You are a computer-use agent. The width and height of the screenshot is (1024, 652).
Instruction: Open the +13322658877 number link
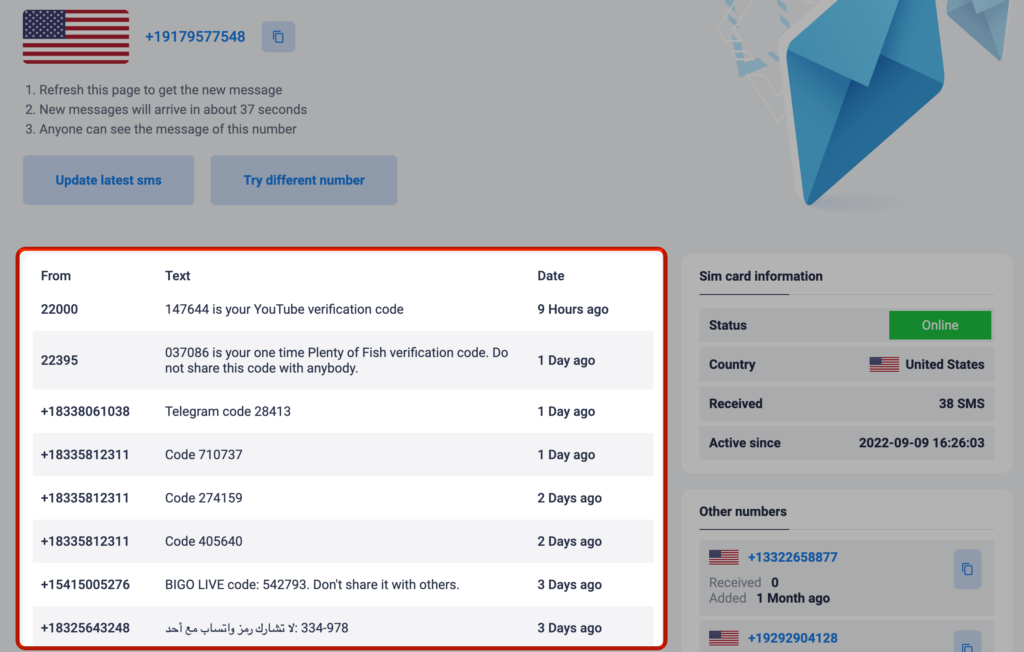point(792,557)
